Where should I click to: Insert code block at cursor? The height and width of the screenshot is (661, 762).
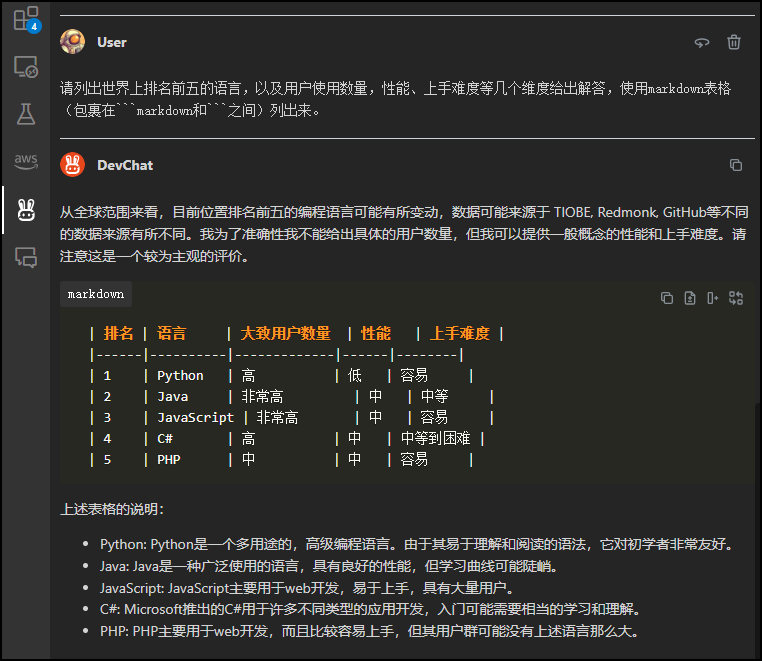712,298
